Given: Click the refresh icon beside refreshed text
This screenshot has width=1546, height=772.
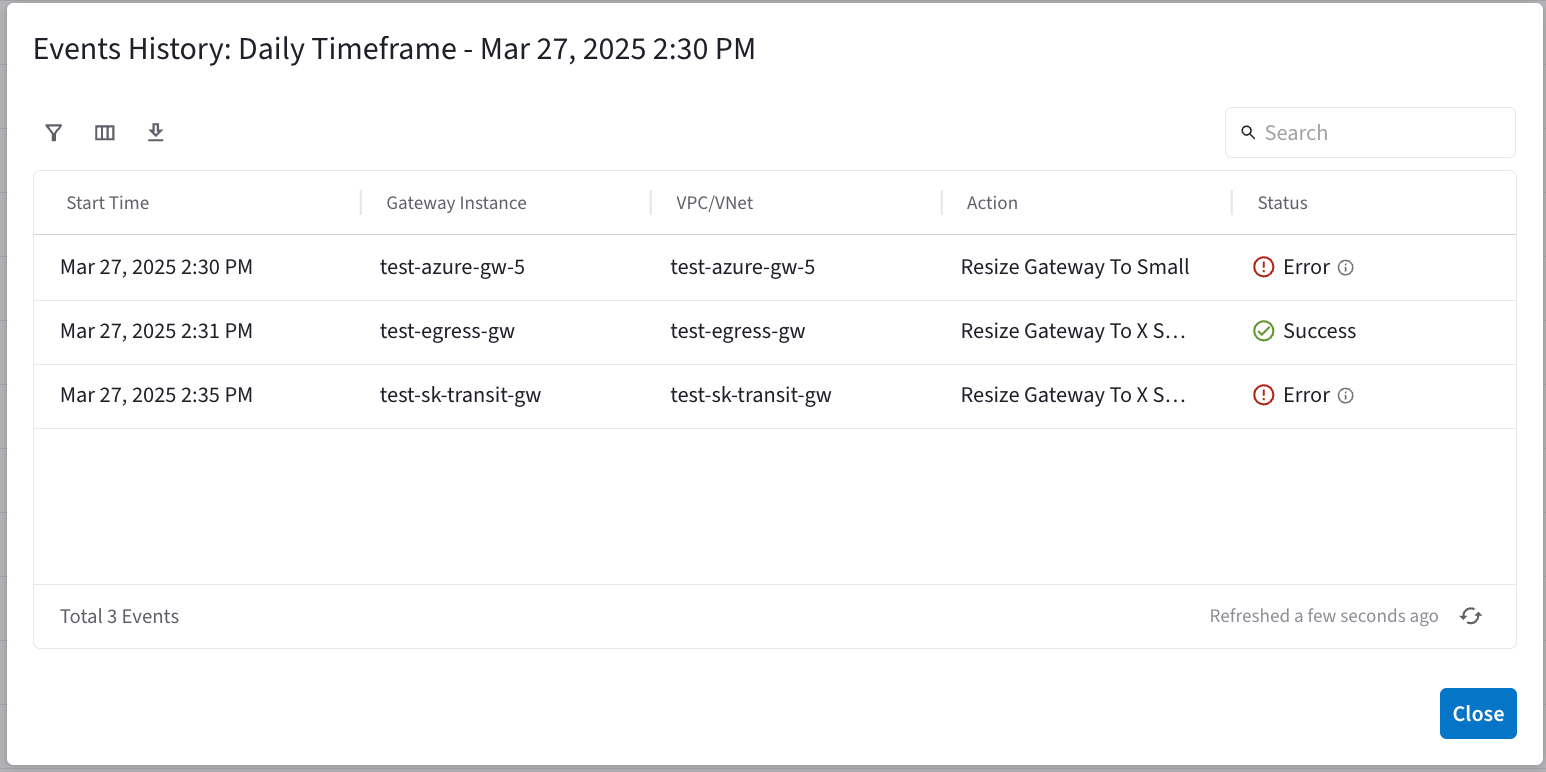Looking at the screenshot, I should pyautogui.click(x=1470, y=616).
